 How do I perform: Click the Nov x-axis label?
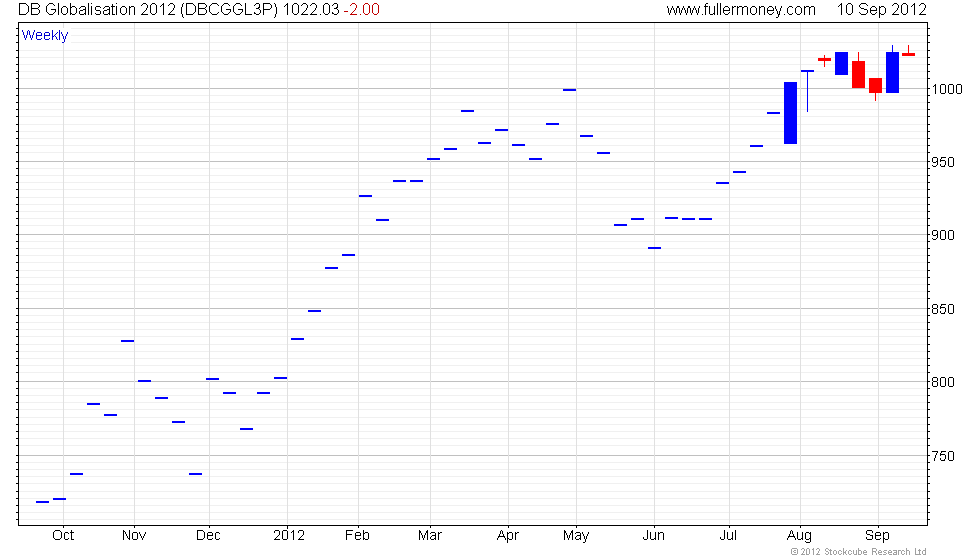[134, 536]
